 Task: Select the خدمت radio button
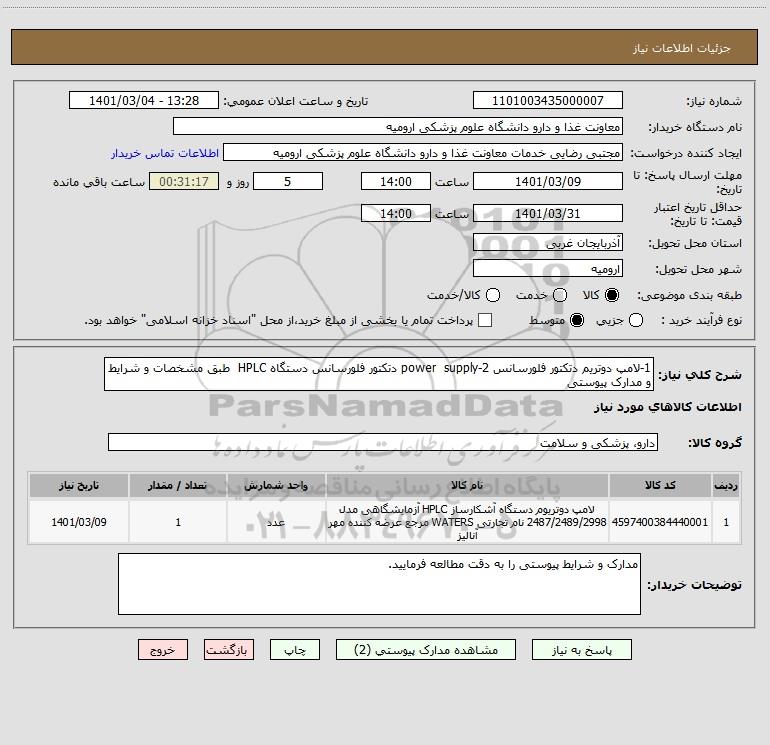click(x=560, y=295)
